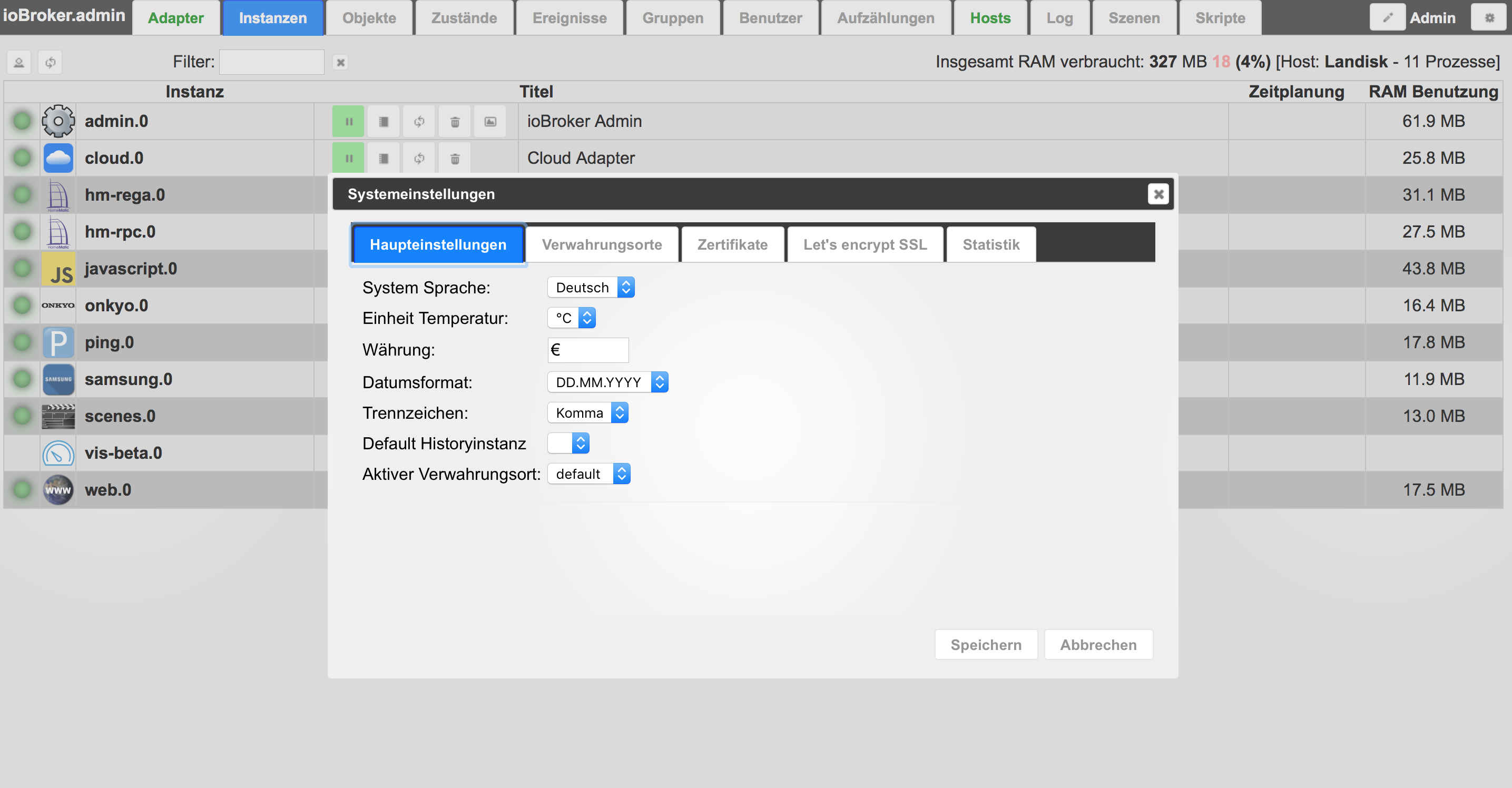This screenshot has width=1512, height=788.
Task: Reload the cloud.0 instance
Action: [x=419, y=158]
